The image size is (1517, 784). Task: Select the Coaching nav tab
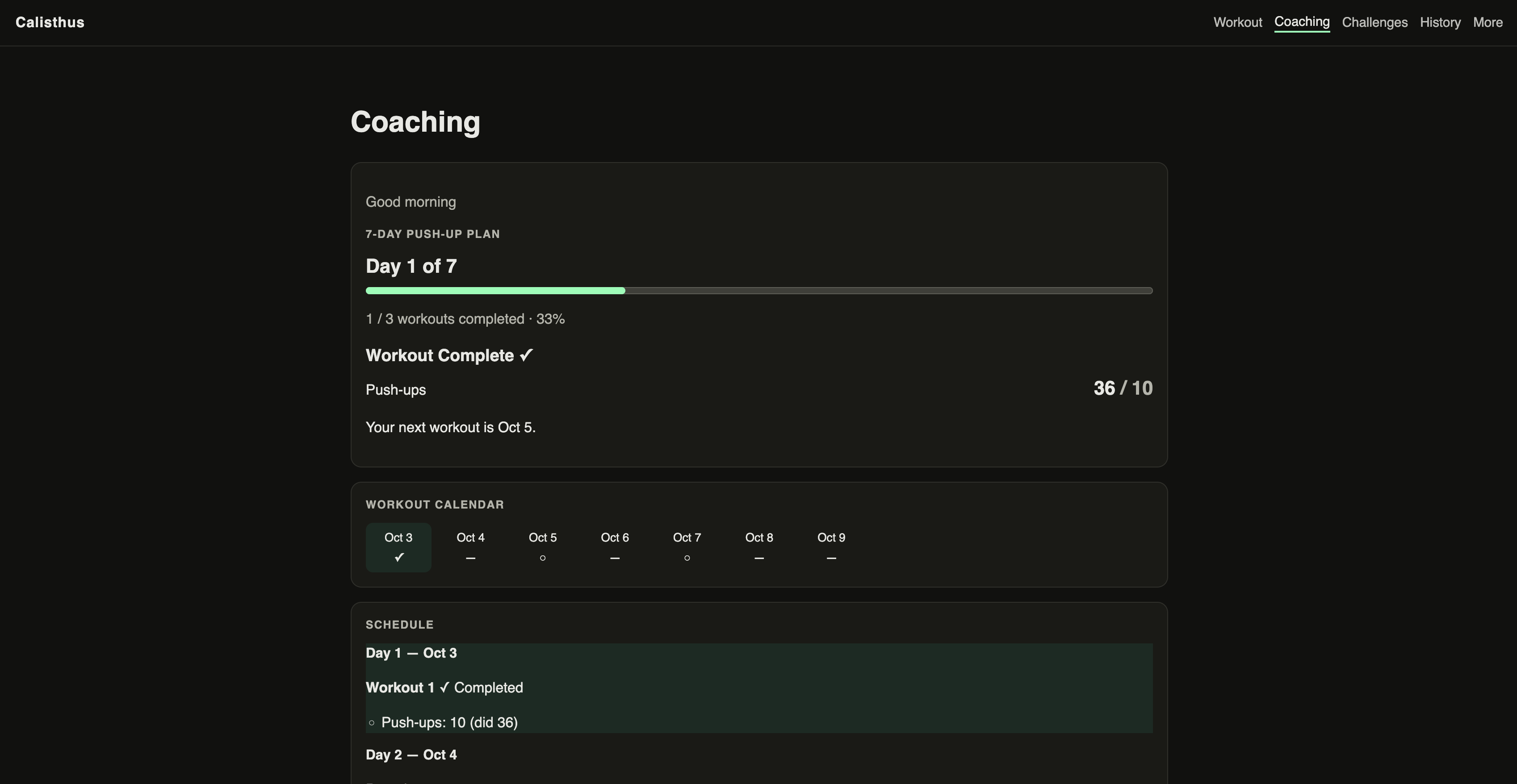[1301, 22]
